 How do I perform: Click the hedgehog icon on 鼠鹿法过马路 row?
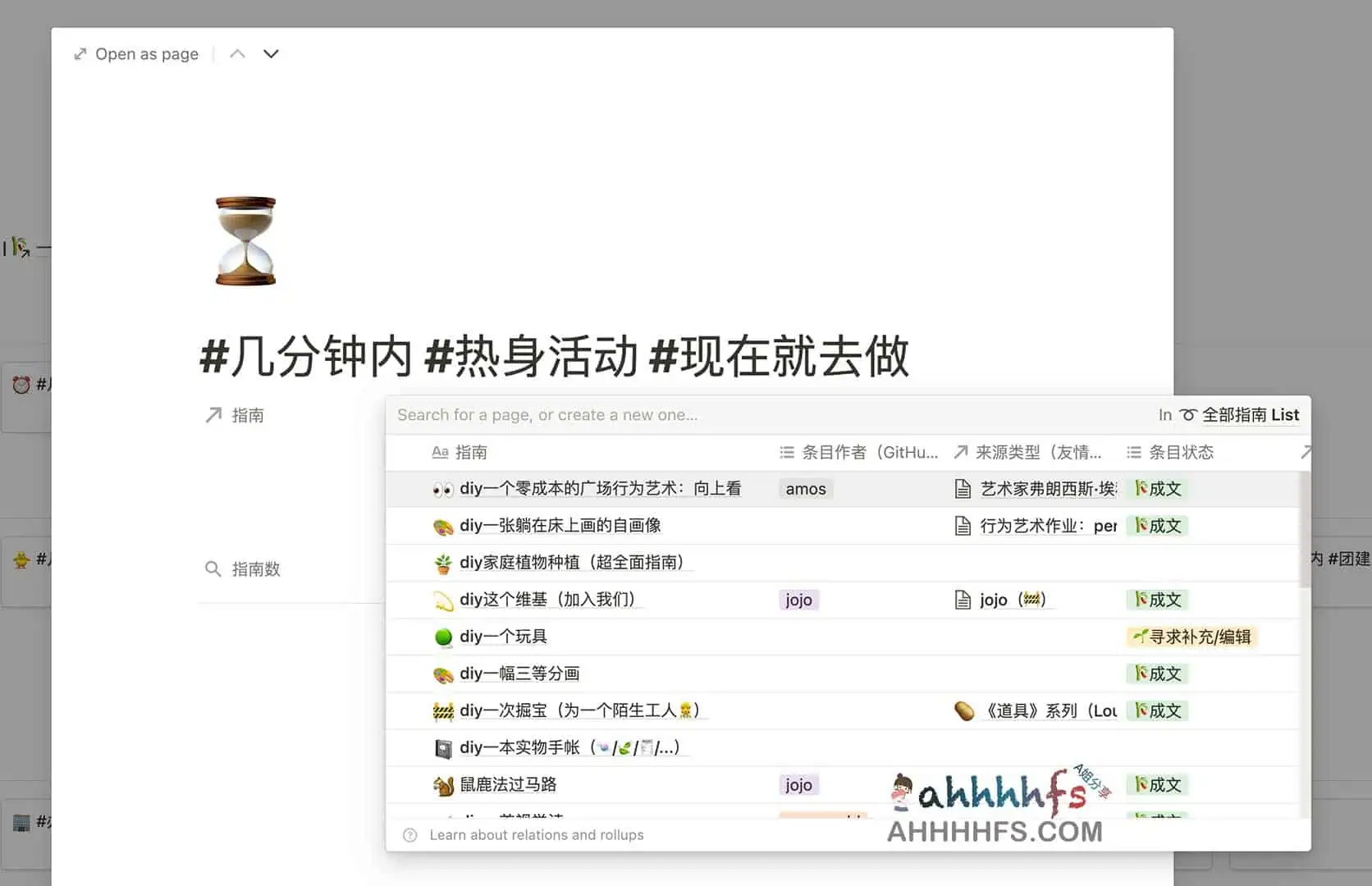443,784
